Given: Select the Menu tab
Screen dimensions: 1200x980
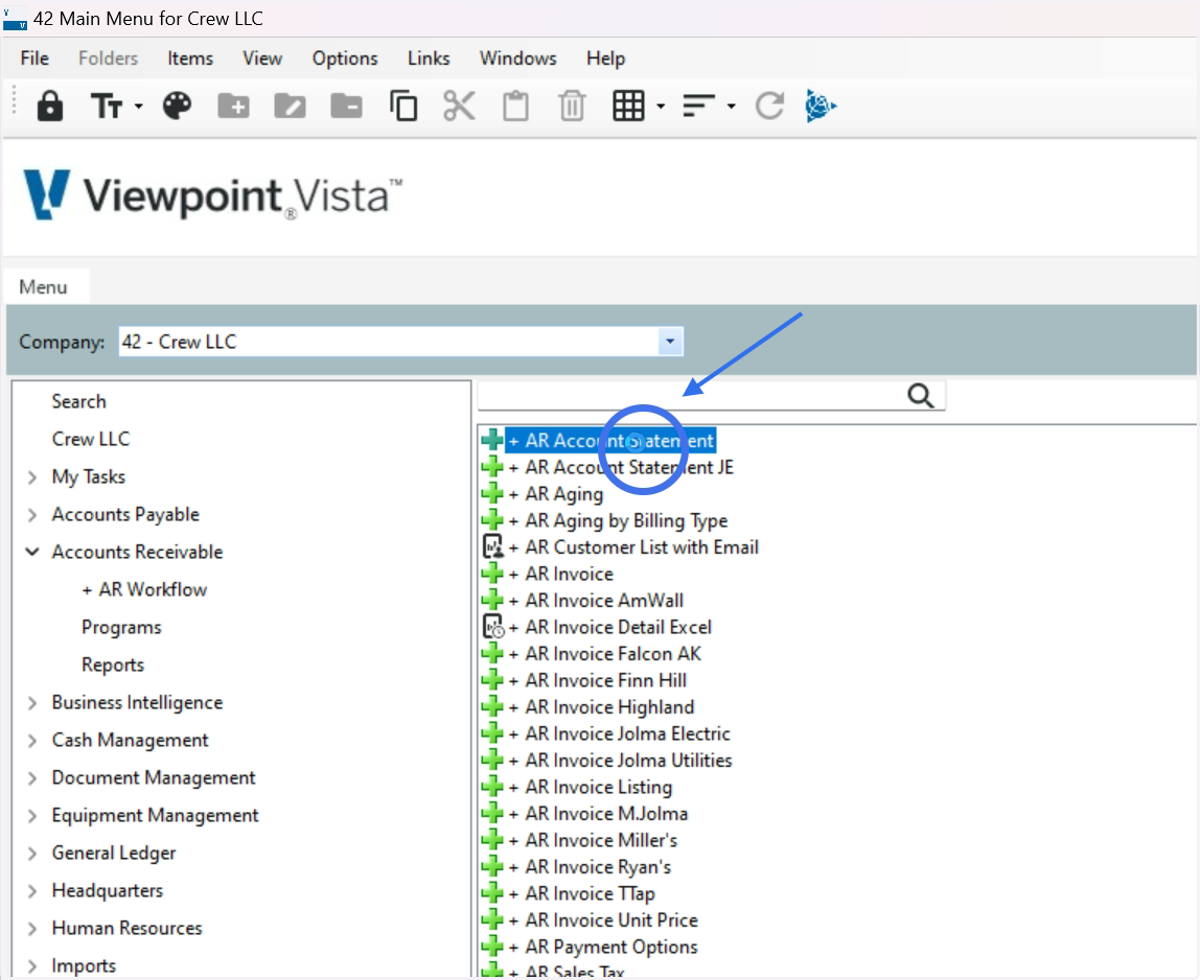Looking at the screenshot, I should point(44,287).
